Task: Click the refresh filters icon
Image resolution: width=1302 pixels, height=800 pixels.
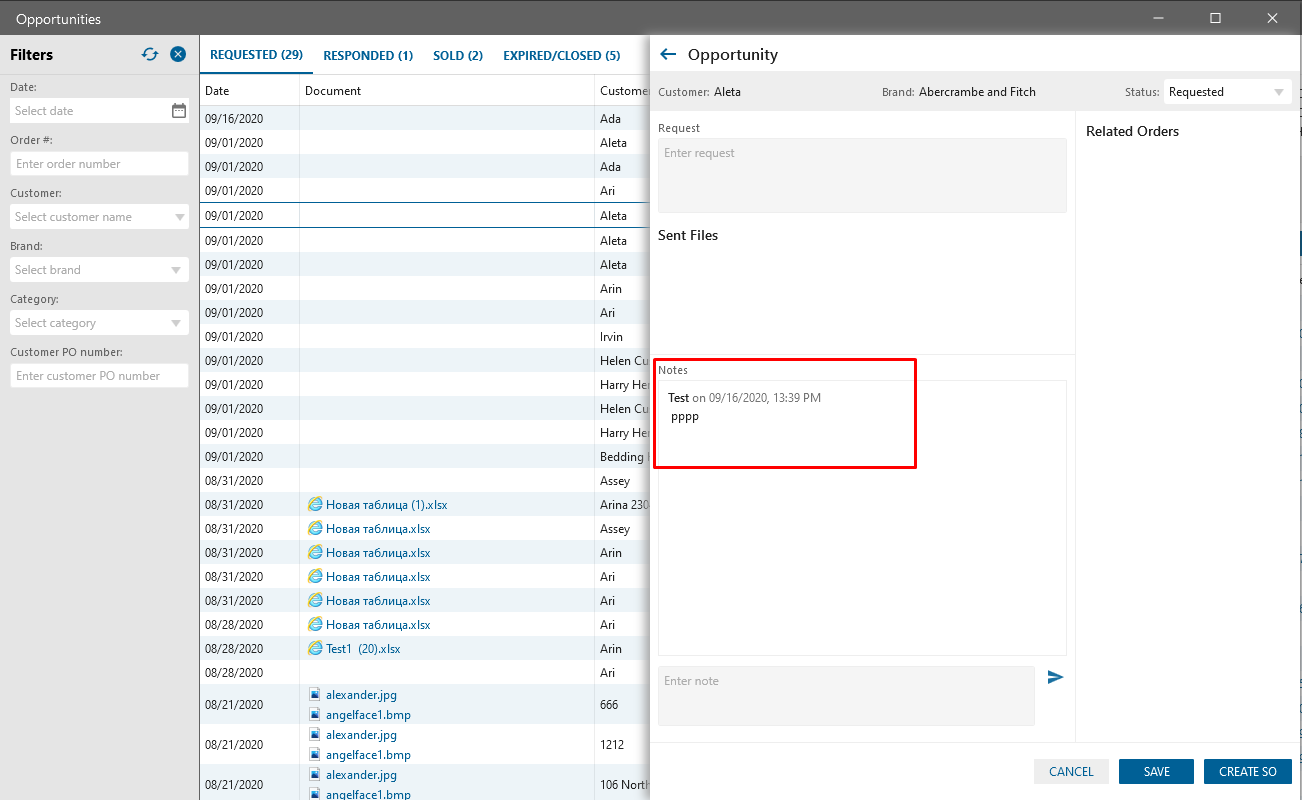Action: click(150, 54)
